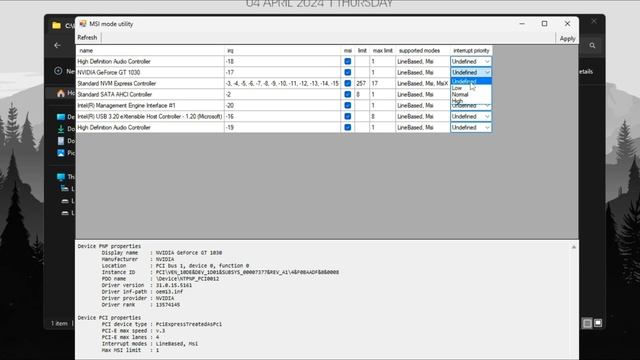Click the search icon in File Explorer window

coord(592,46)
